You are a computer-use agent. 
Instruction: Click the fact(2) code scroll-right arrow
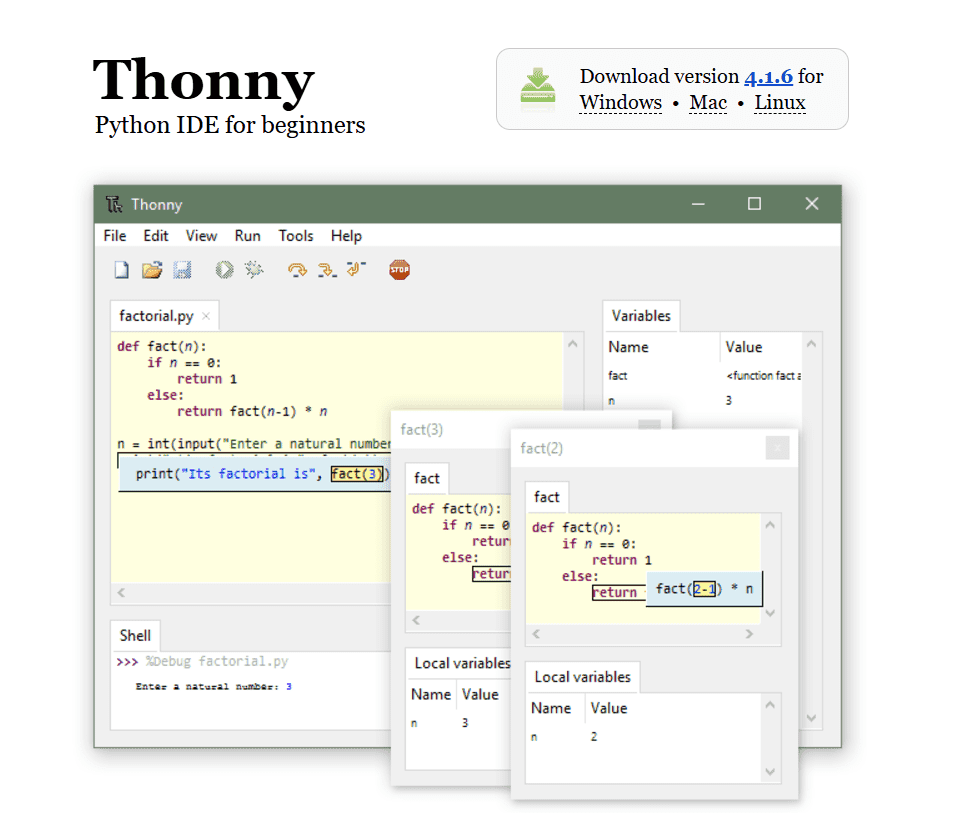[749, 634]
